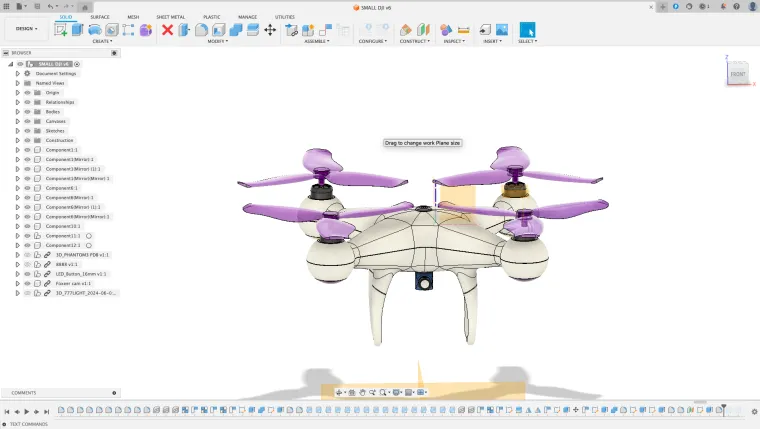Click the Save icon in the top bar
Viewport: 760px width, 429px height.
(x=36, y=6)
